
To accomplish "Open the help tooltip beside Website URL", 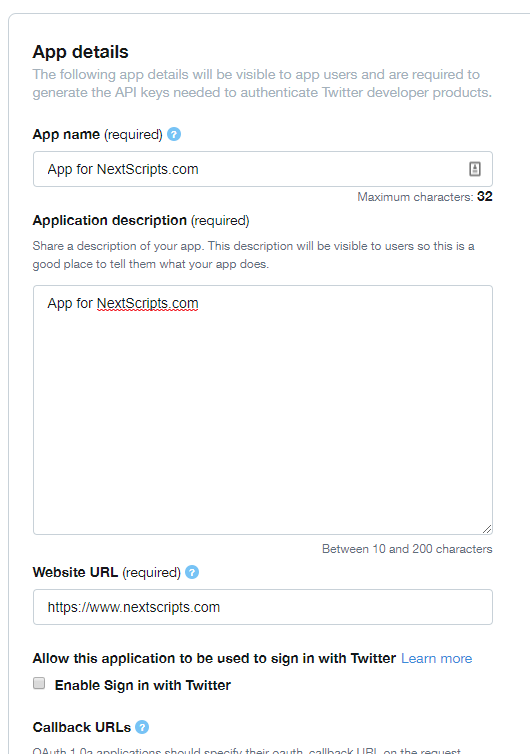I will tap(192, 572).
